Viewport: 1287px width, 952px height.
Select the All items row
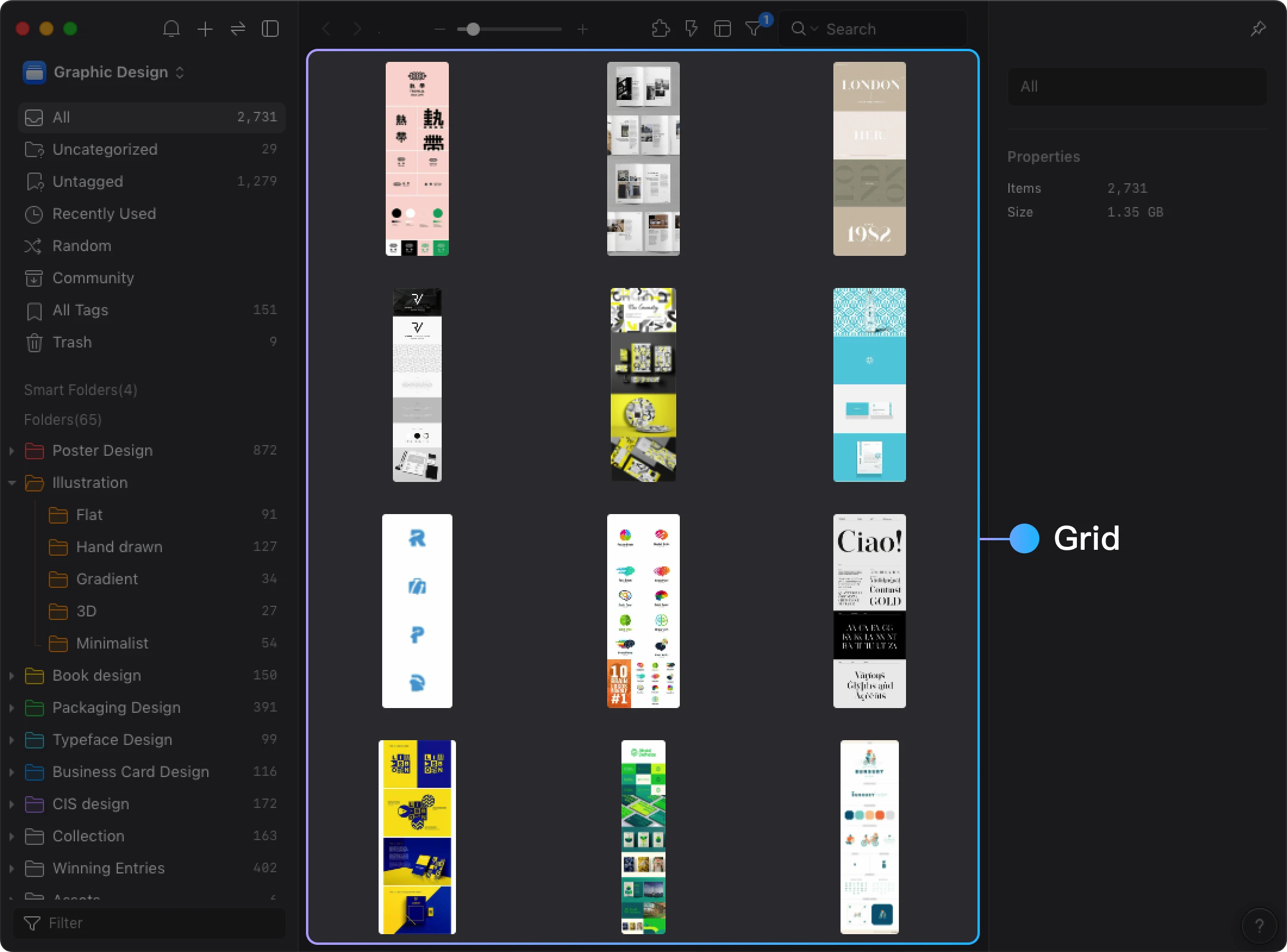click(152, 117)
